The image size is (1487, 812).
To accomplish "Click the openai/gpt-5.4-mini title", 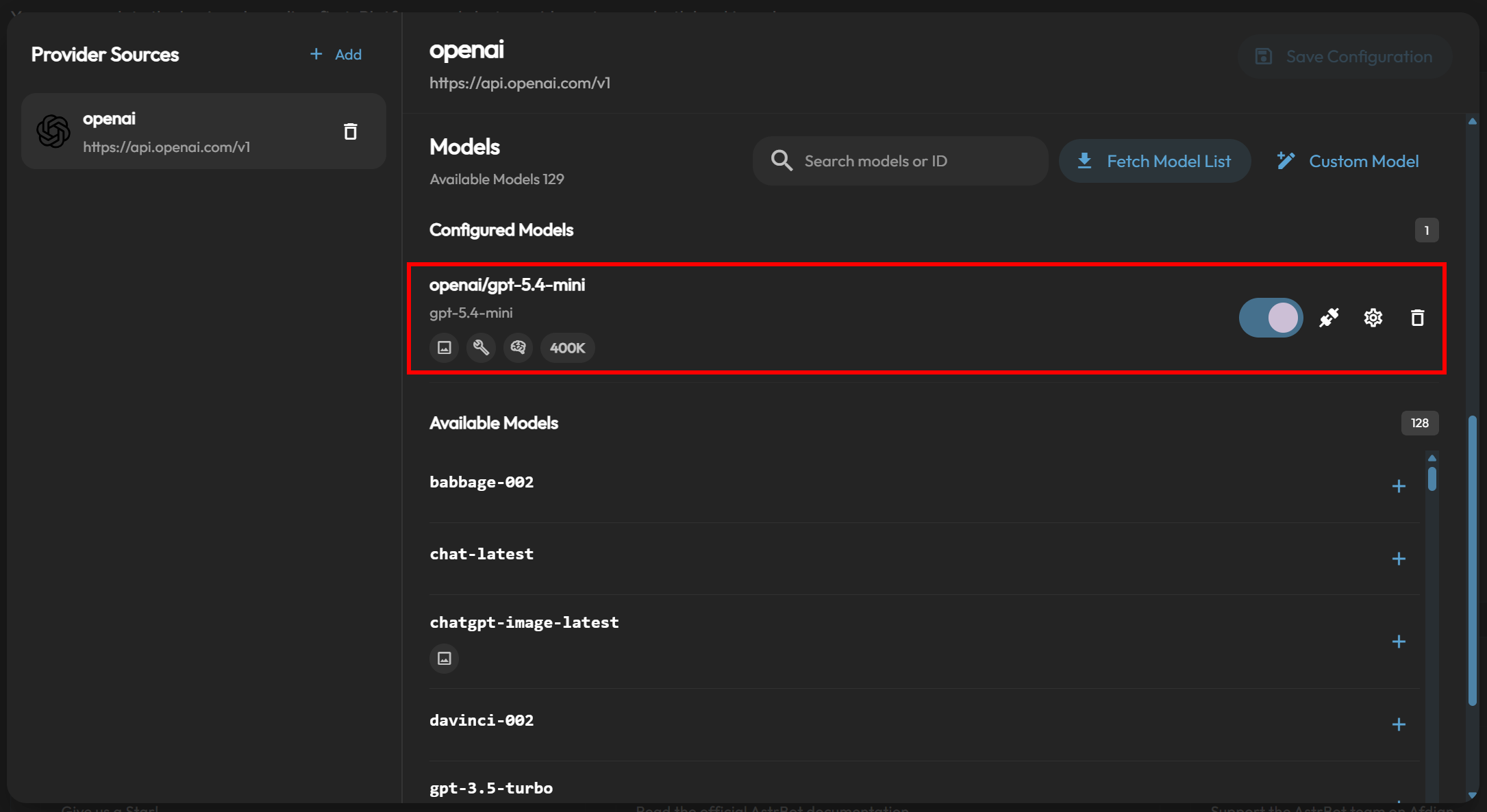I will click(x=507, y=285).
